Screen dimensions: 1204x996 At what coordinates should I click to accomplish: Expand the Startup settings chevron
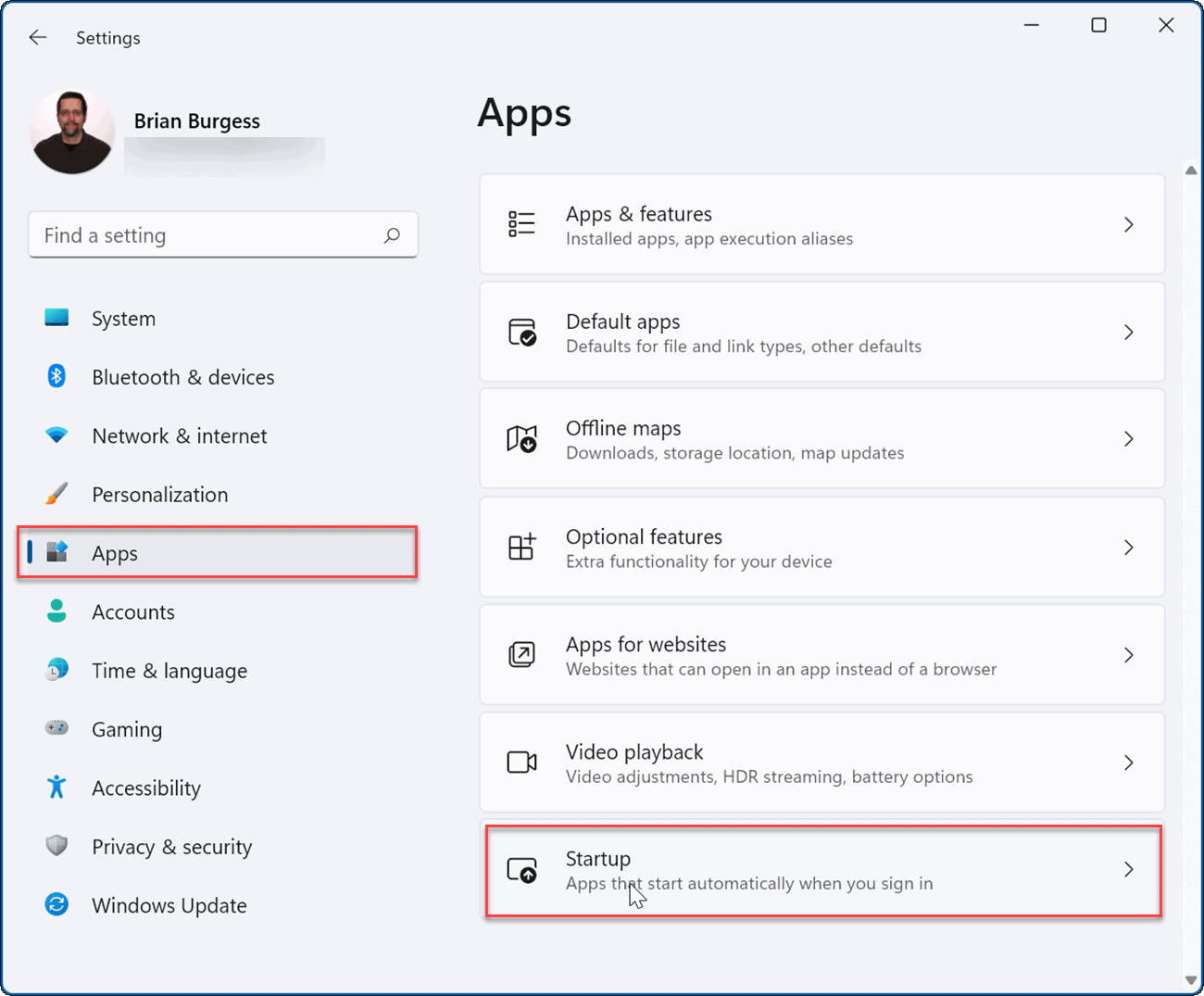[1129, 870]
